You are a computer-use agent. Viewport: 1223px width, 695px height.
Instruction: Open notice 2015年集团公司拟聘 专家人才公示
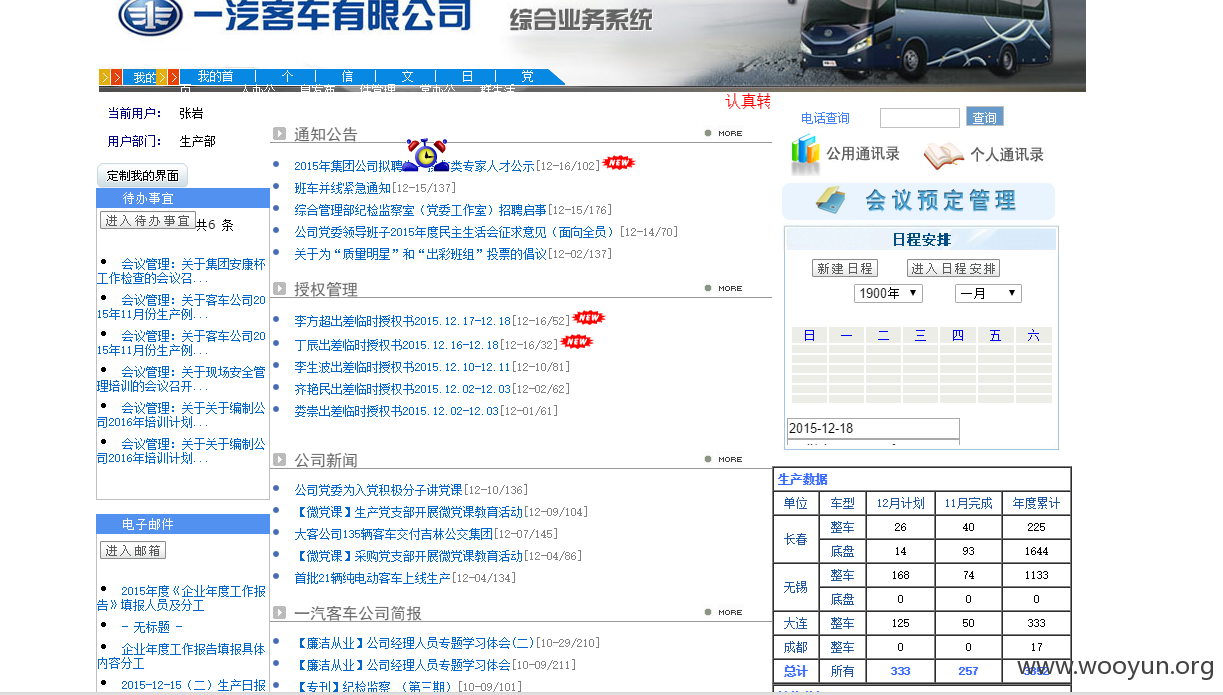(x=414, y=166)
